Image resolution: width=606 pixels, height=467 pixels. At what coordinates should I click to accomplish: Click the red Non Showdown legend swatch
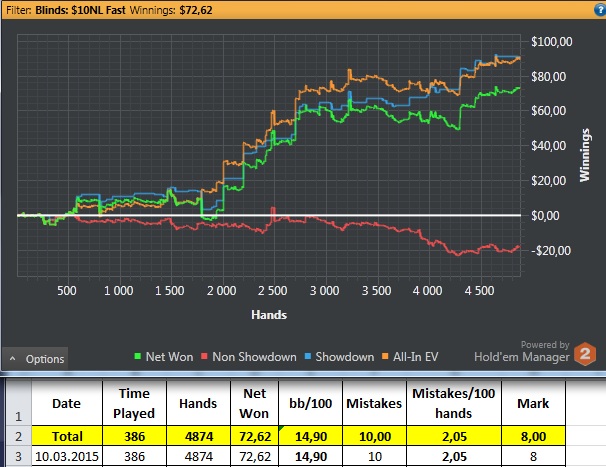[204, 356]
